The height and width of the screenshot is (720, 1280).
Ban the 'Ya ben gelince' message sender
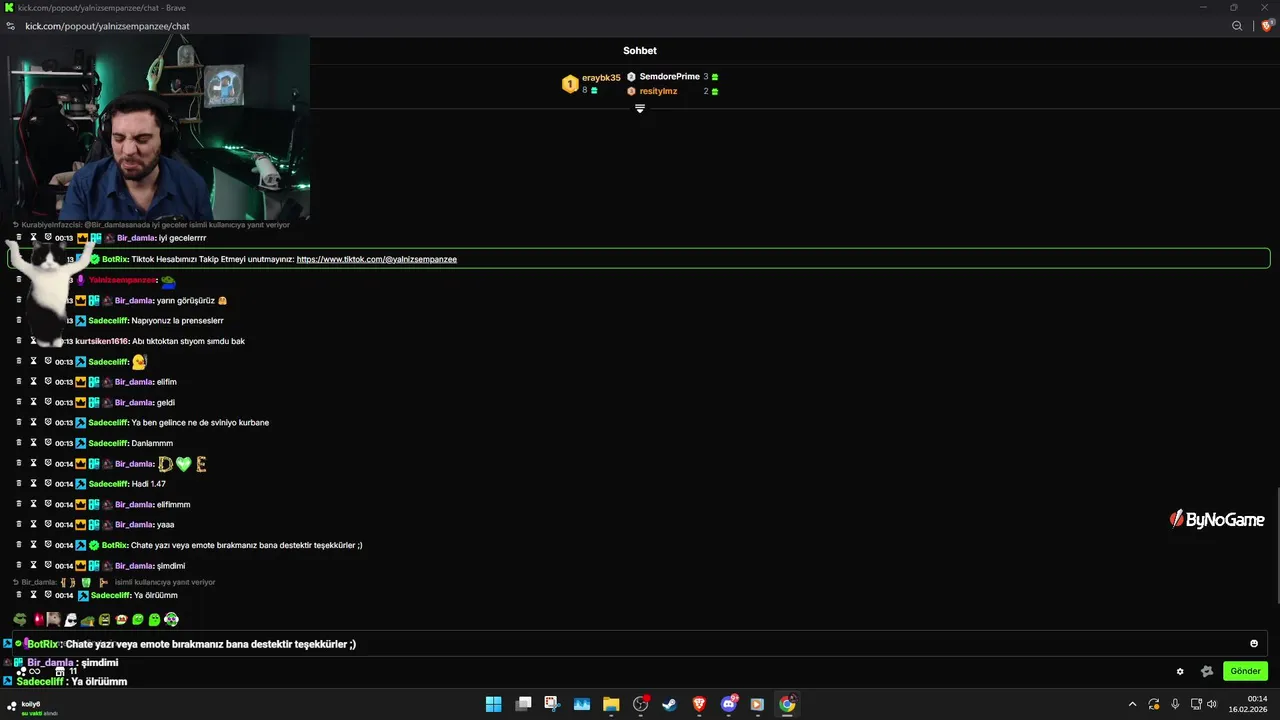point(47,422)
